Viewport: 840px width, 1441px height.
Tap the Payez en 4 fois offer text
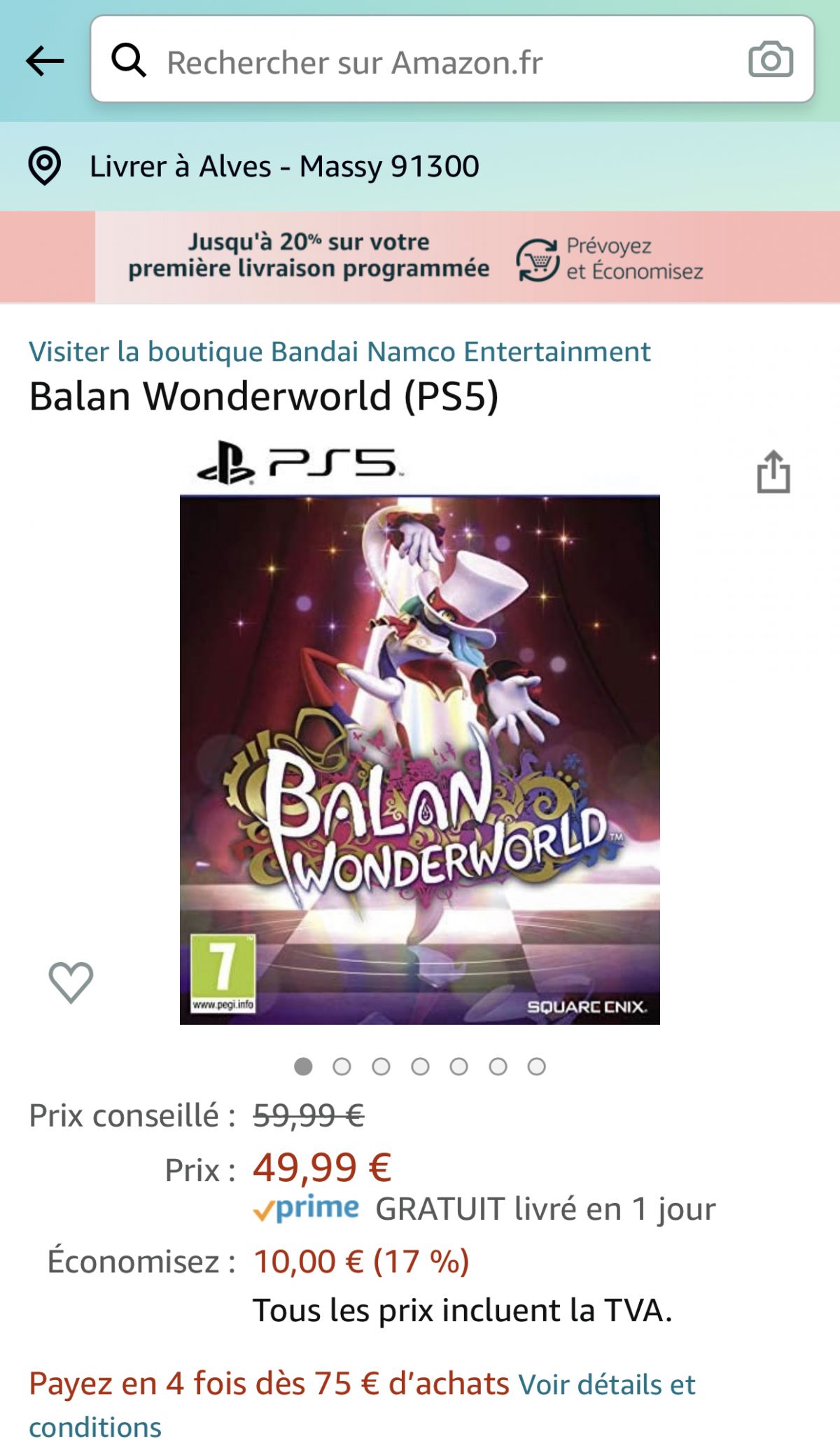(269, 1384)
